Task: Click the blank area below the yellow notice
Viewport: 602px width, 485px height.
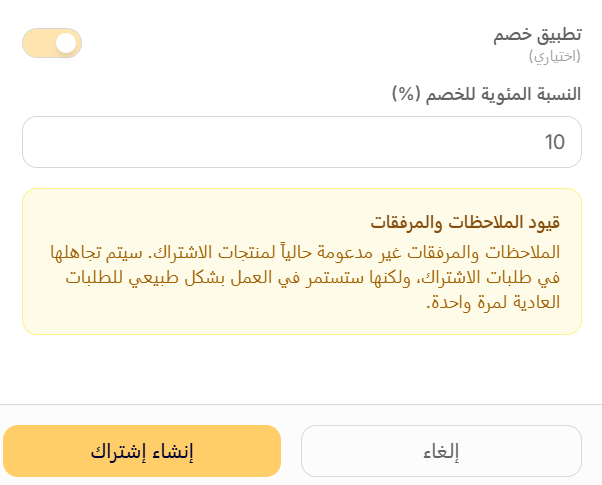Action: click(301, 368)
